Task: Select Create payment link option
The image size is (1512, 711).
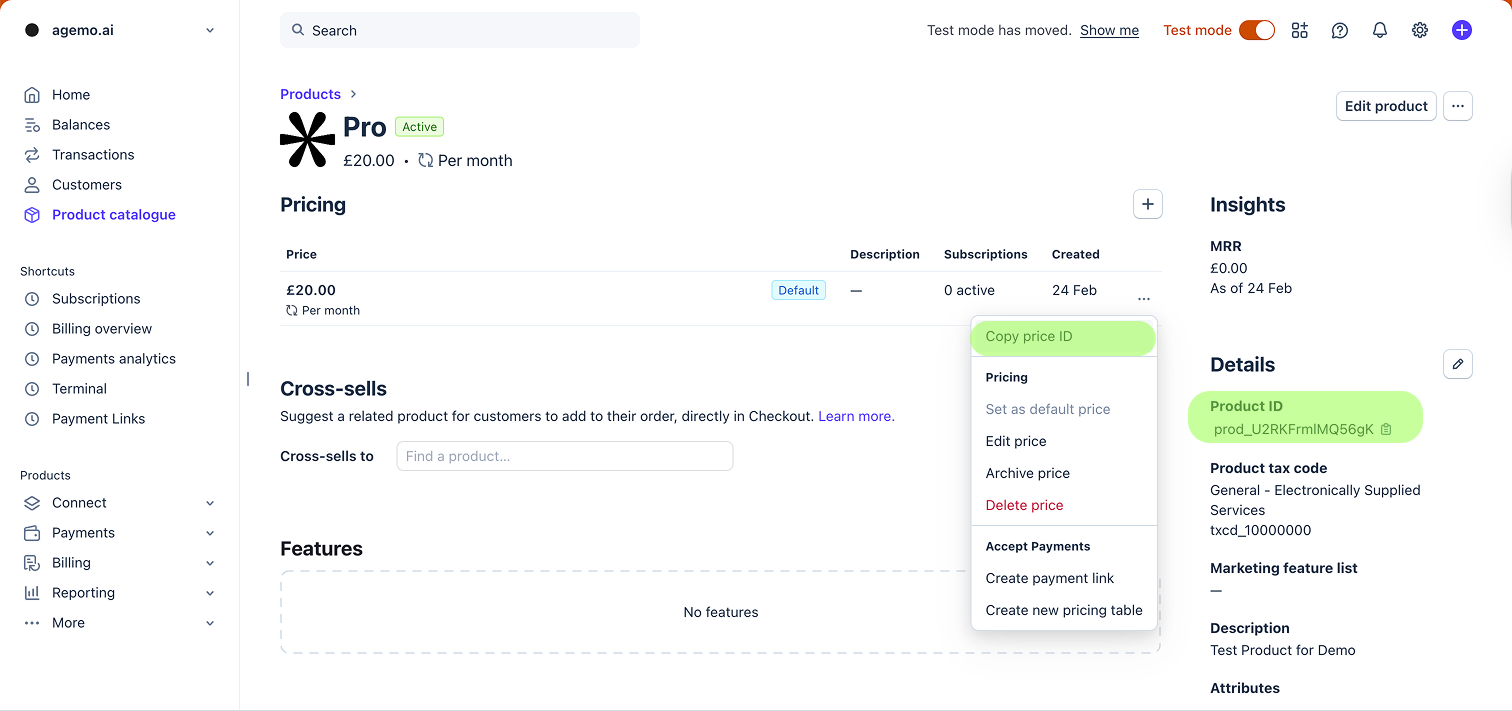Action: pyautogui.click(x=1049, y=578)
